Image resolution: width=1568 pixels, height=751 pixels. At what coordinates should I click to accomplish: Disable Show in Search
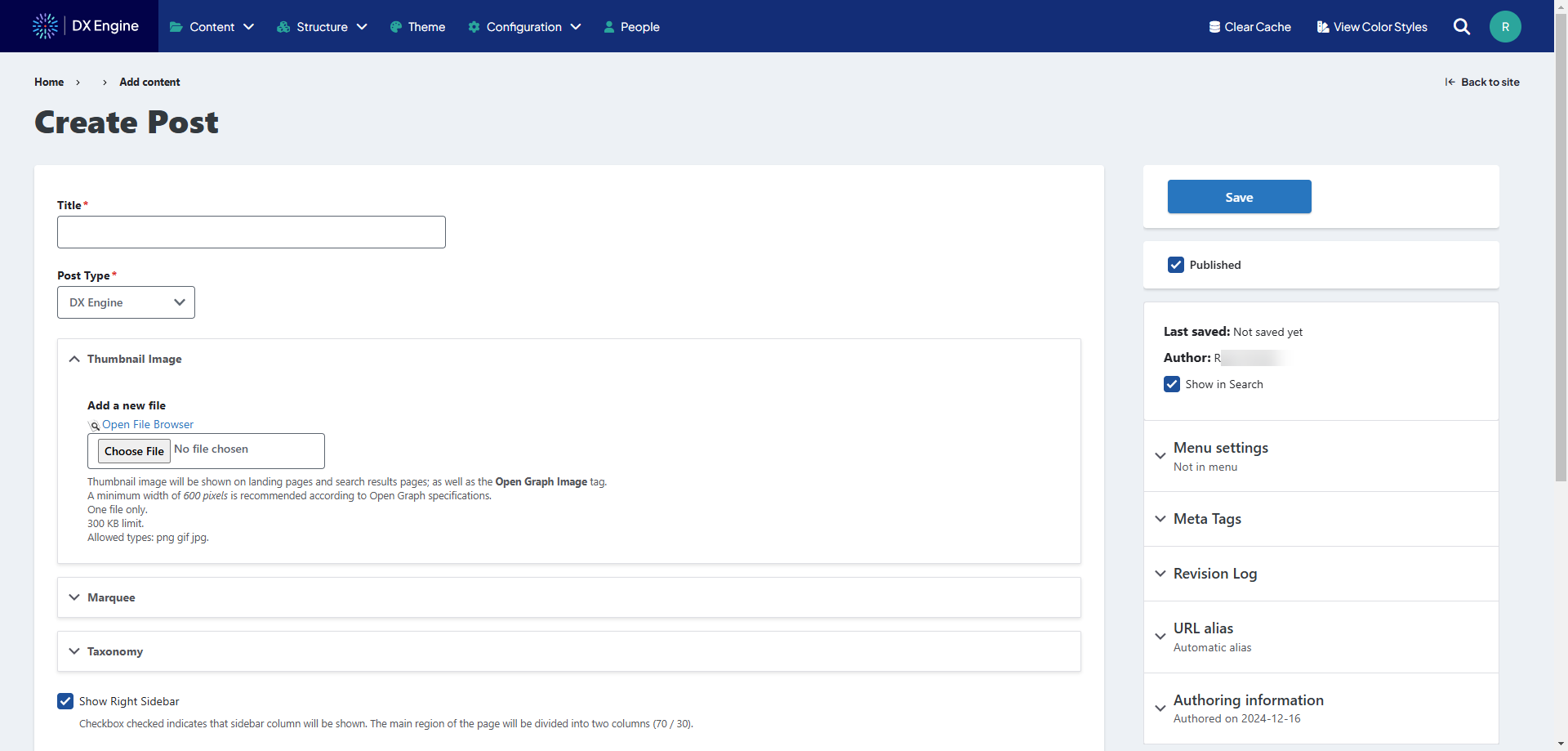[x=1172, y=384]
